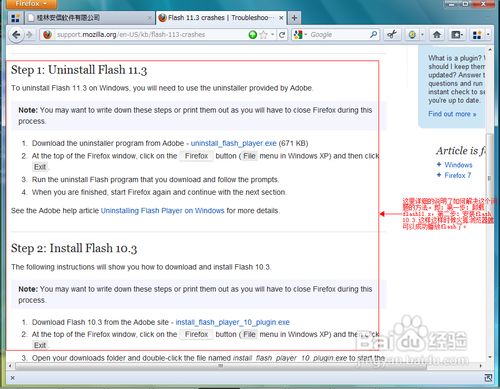Close the Flash 11.3 crashes tab
Screen dimensions: 500x389
click(x=281, y=18)
